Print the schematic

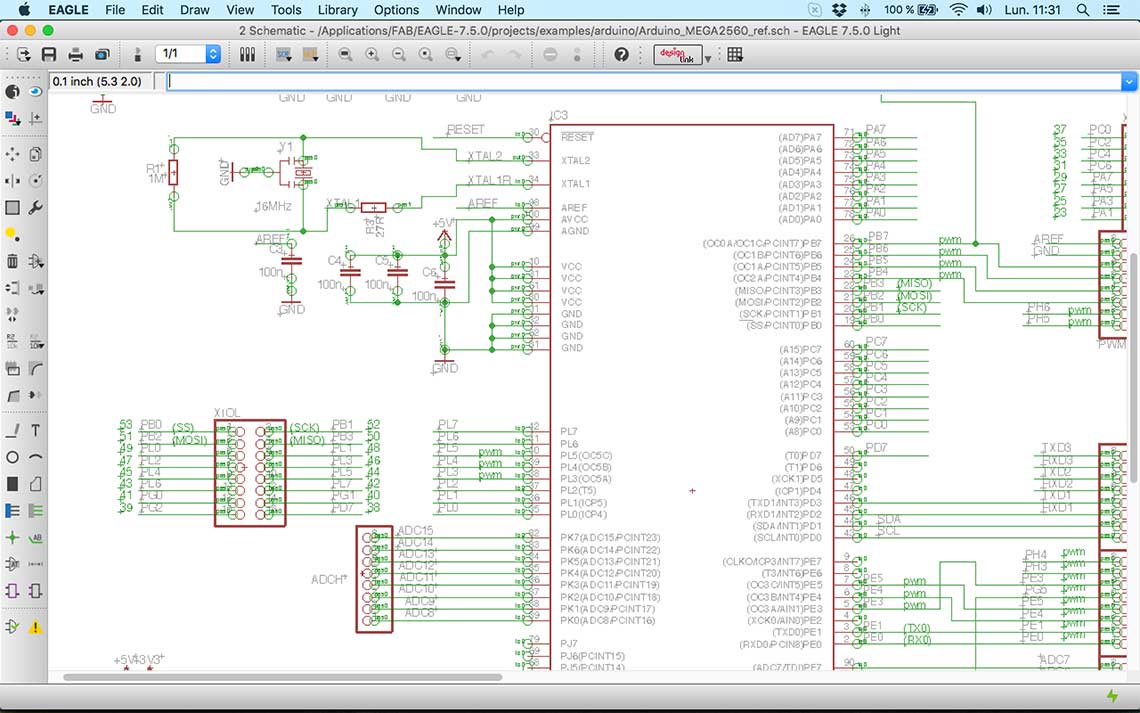click(75, 55)
